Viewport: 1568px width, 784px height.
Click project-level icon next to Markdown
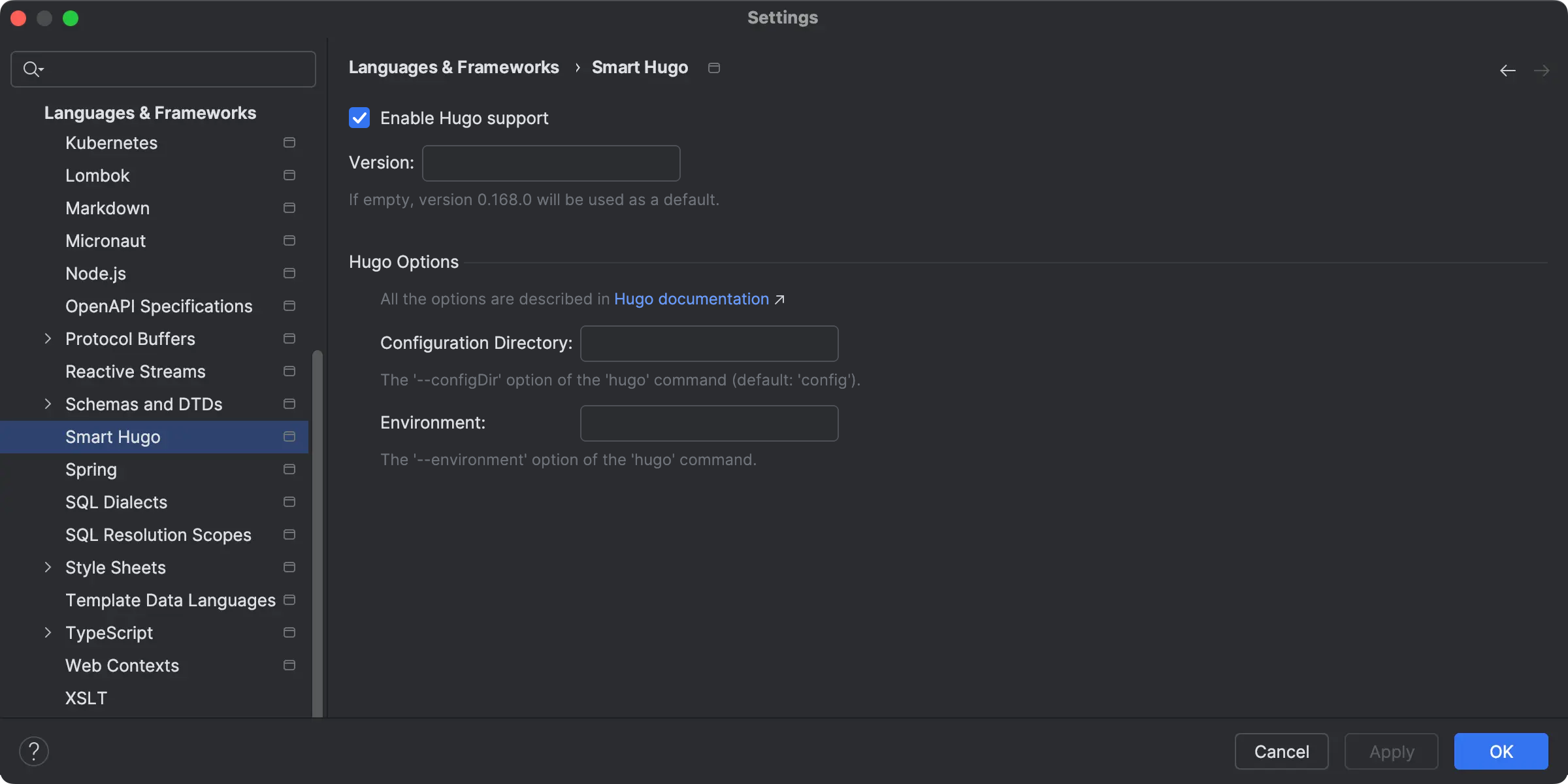(289, 208)
